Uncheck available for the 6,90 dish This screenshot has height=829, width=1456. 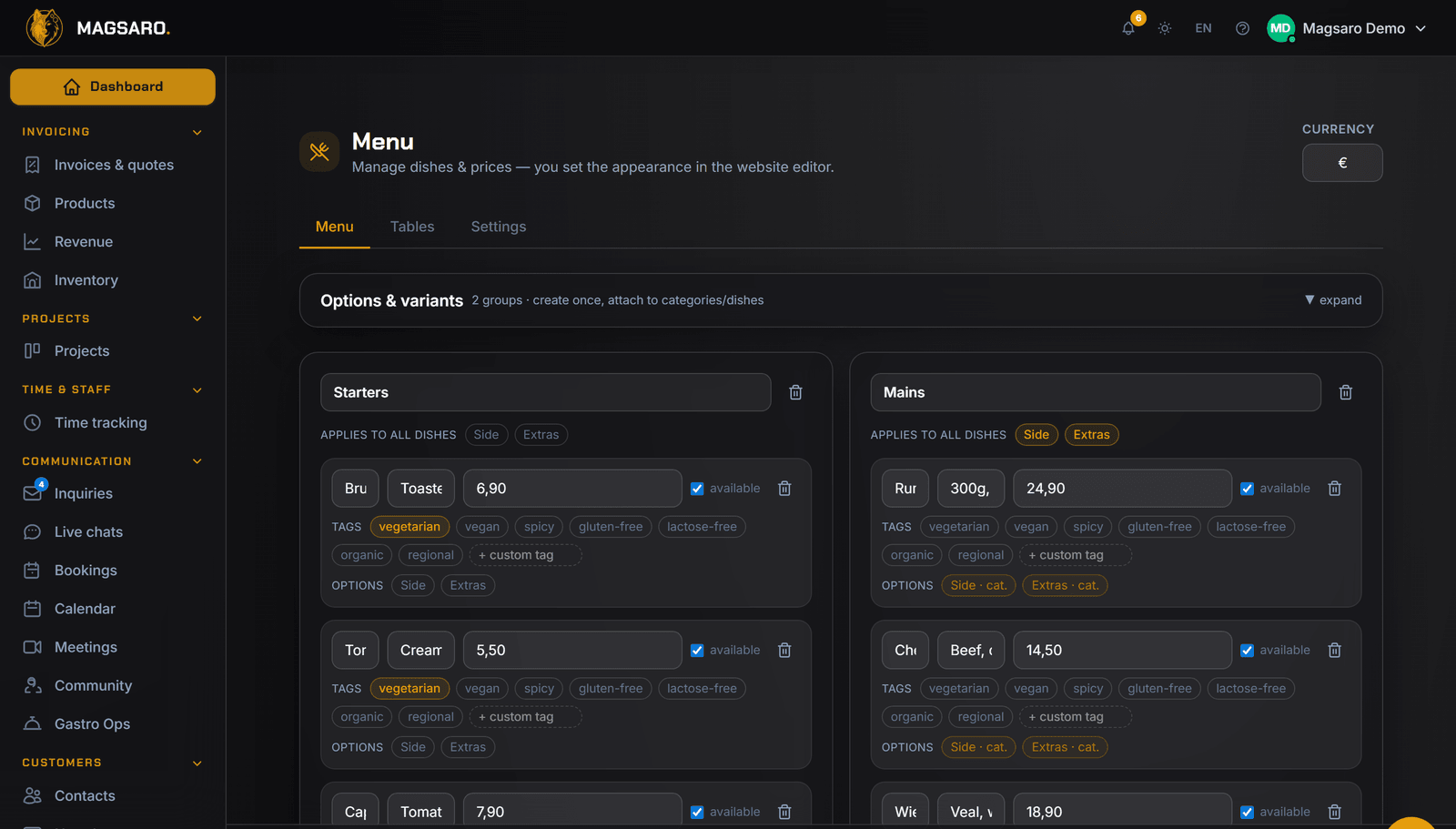[x=697, y=489]
